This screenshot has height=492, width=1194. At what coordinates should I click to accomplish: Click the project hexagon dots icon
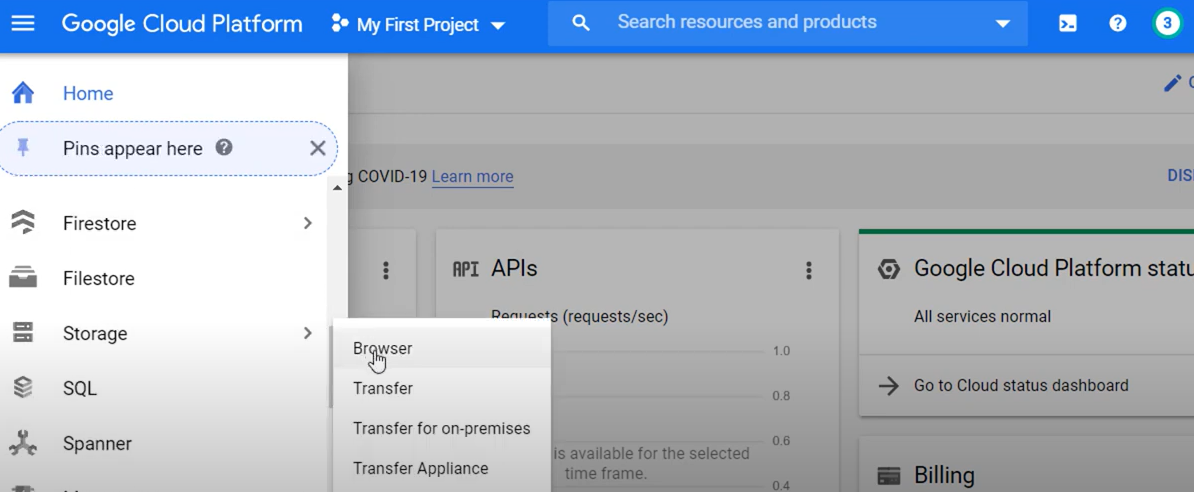tap(340, 24)
